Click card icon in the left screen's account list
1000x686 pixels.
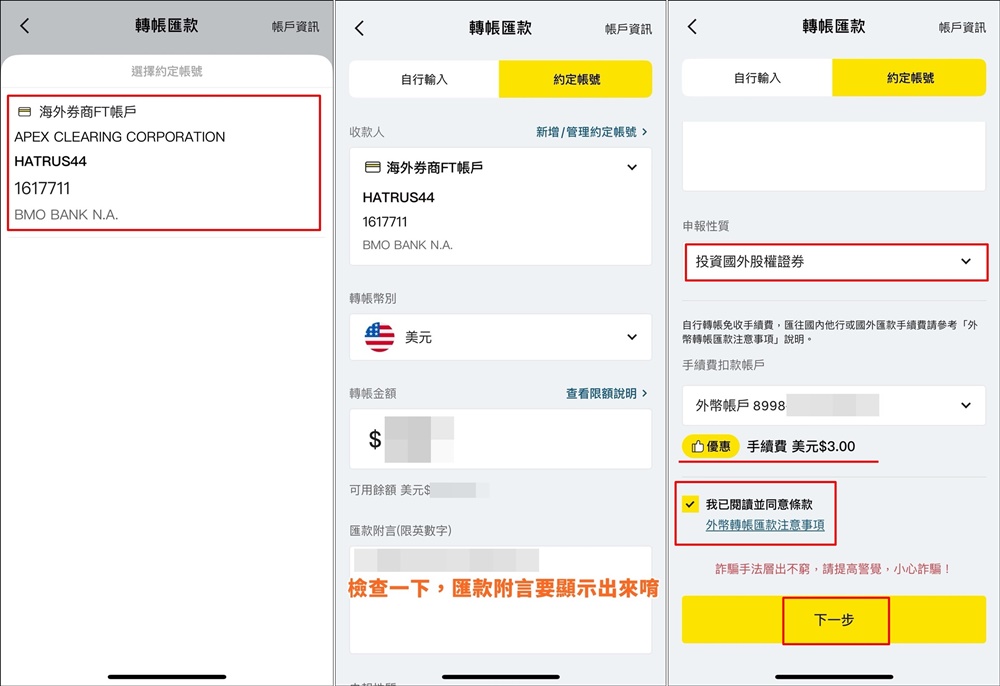pos(25,112)
